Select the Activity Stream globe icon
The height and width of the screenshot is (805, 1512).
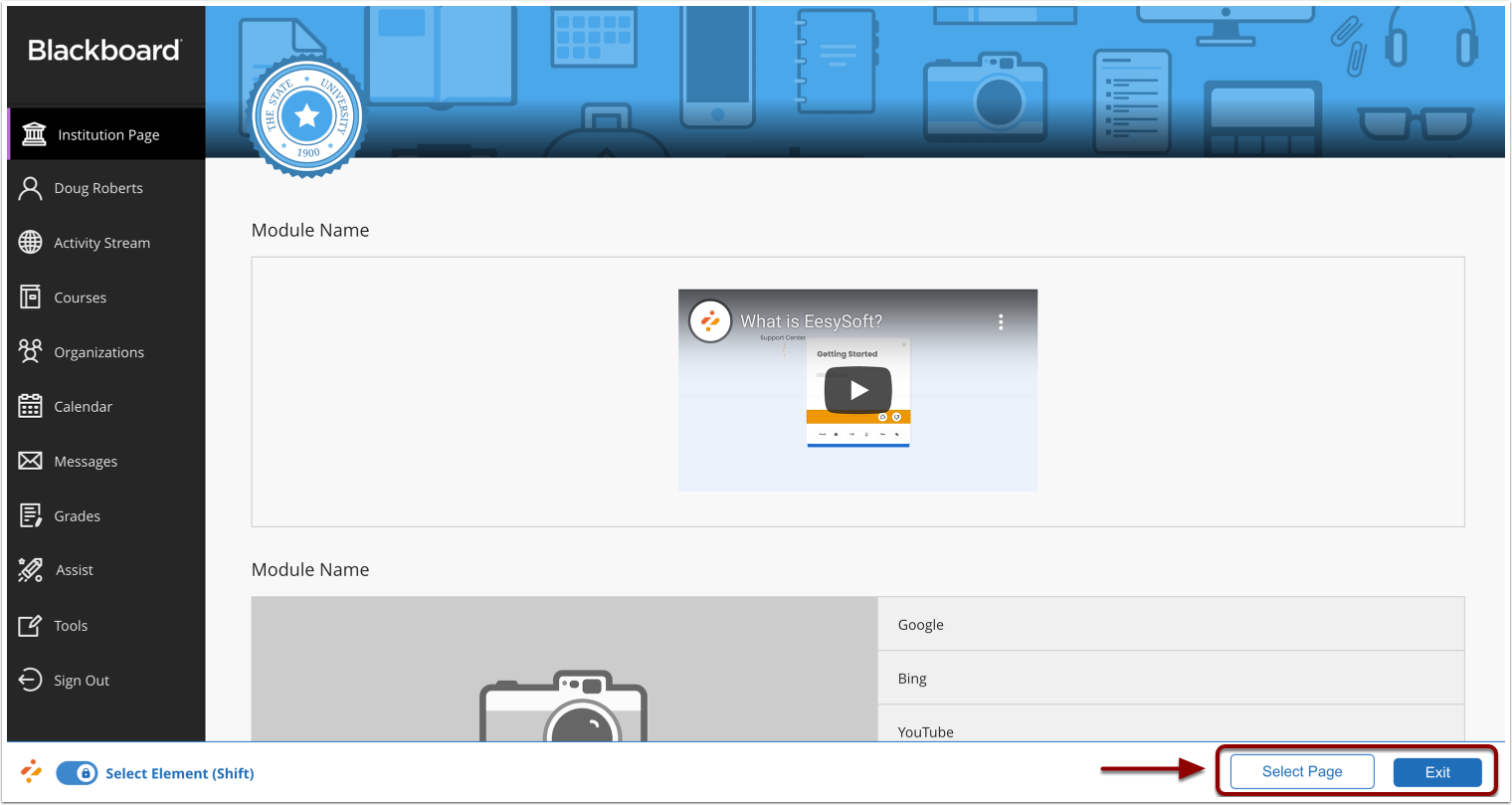point(31,242)
